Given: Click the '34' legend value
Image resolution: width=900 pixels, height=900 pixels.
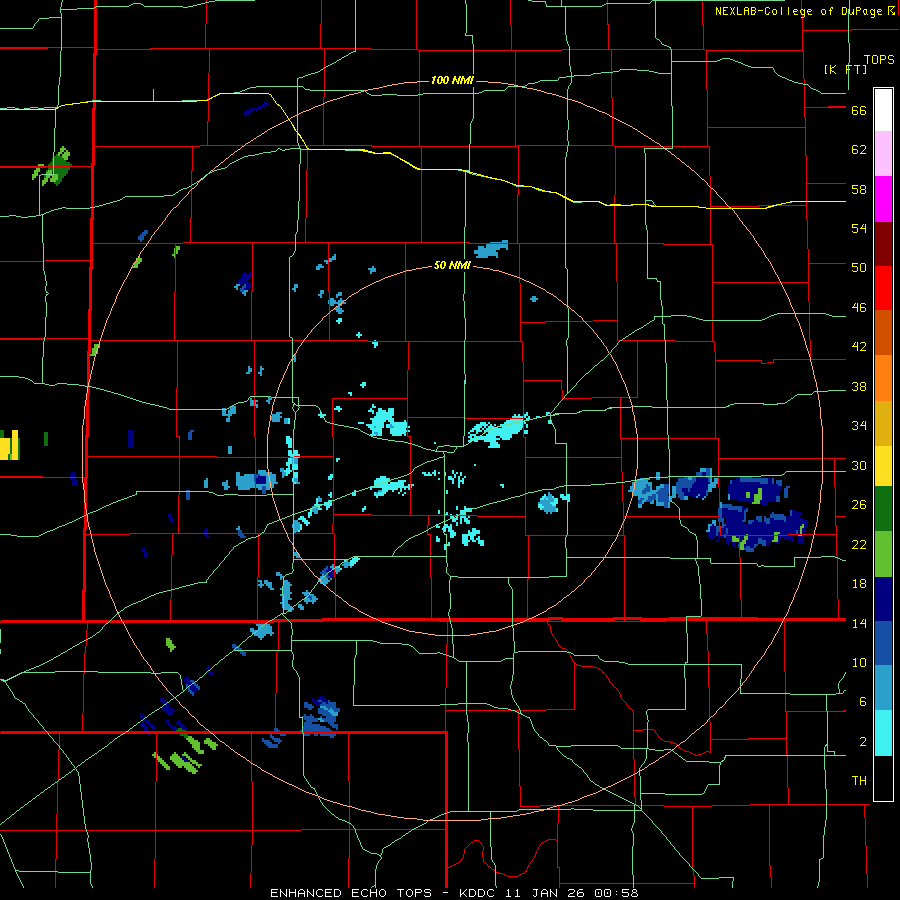Looking at the screenshot, I should point(859,426).
